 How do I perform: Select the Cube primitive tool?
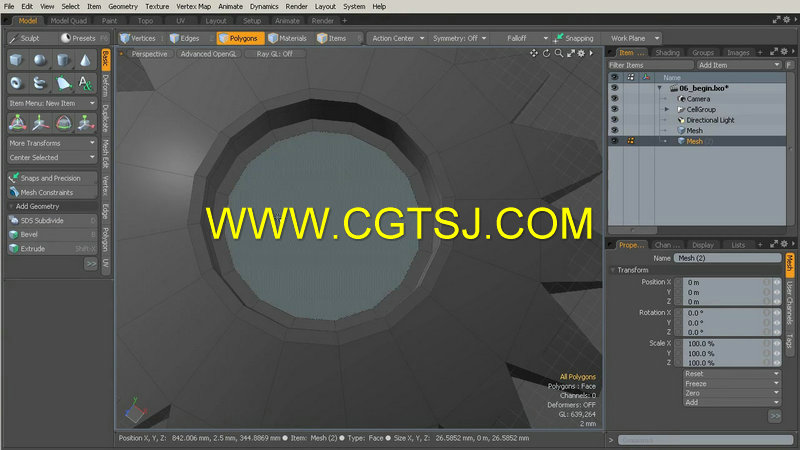[x=16, y=60]
